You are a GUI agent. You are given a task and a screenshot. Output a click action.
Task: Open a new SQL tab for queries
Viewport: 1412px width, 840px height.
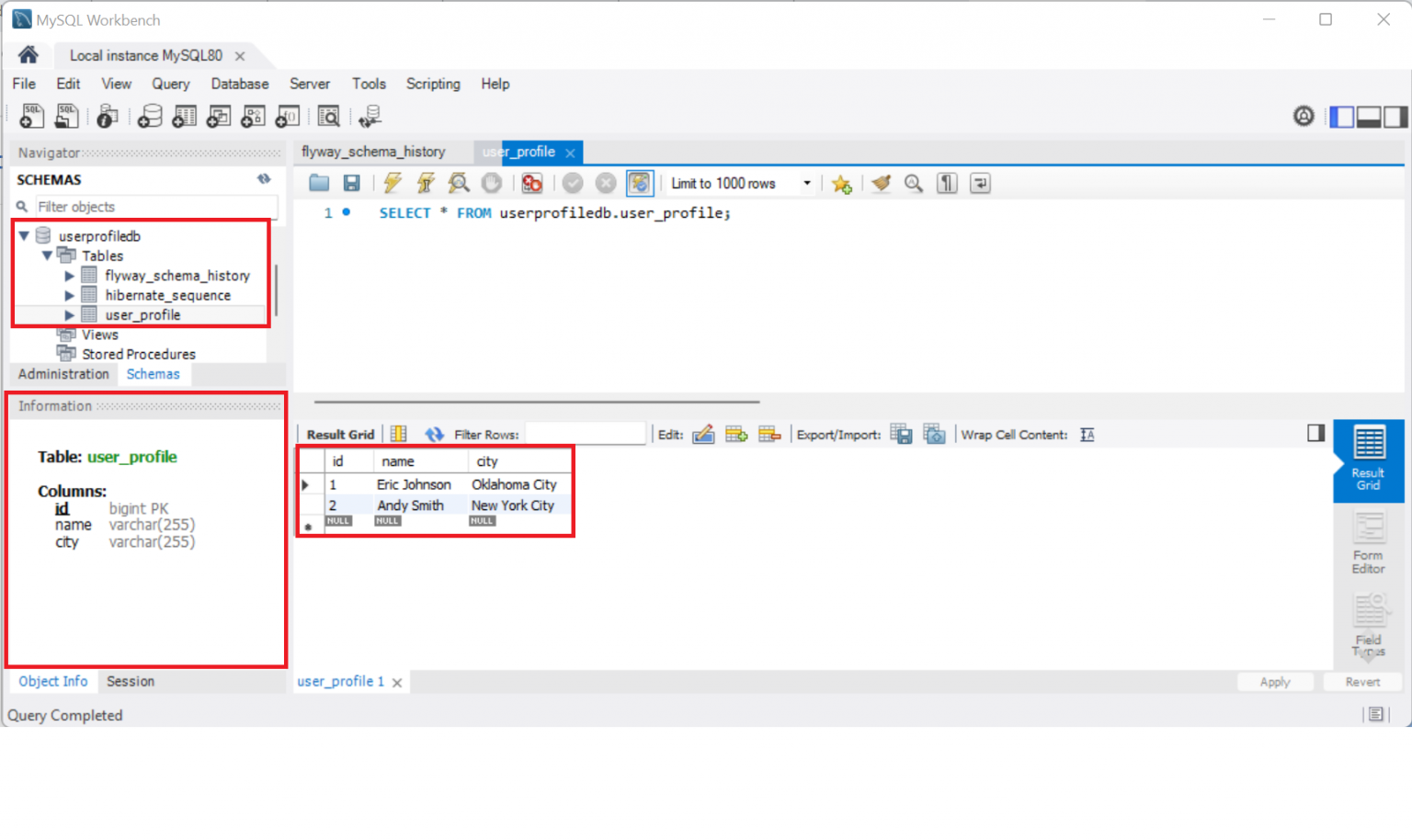pos(31,116)
